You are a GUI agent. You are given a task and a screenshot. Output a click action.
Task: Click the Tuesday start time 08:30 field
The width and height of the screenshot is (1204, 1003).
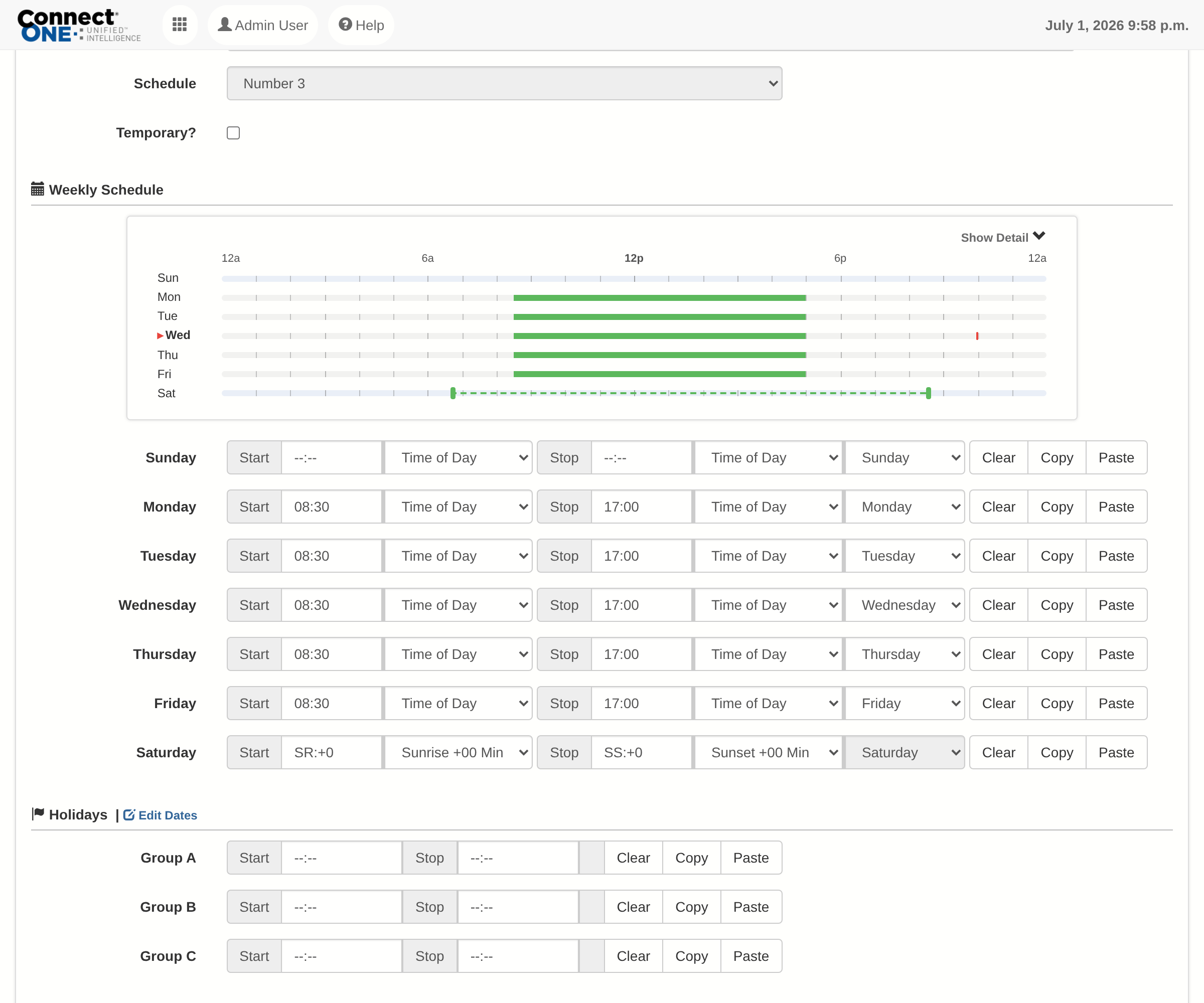coord(332,556)
